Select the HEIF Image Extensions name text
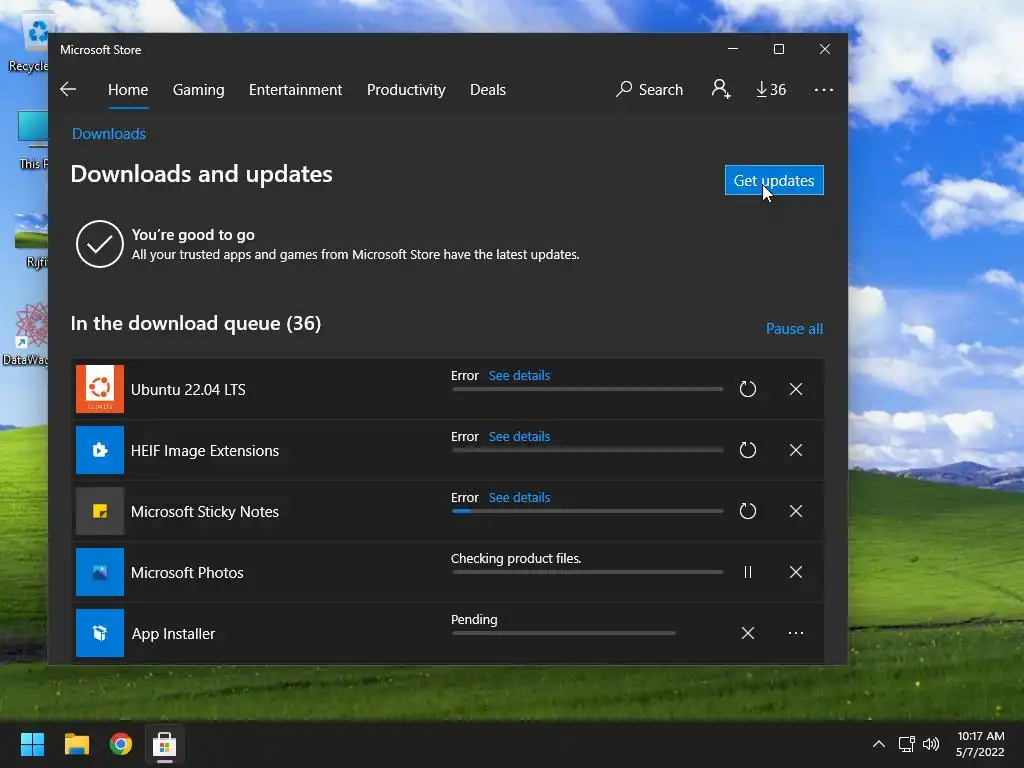This screenshot has height=768, width=1024. click(x=204, y=451)
